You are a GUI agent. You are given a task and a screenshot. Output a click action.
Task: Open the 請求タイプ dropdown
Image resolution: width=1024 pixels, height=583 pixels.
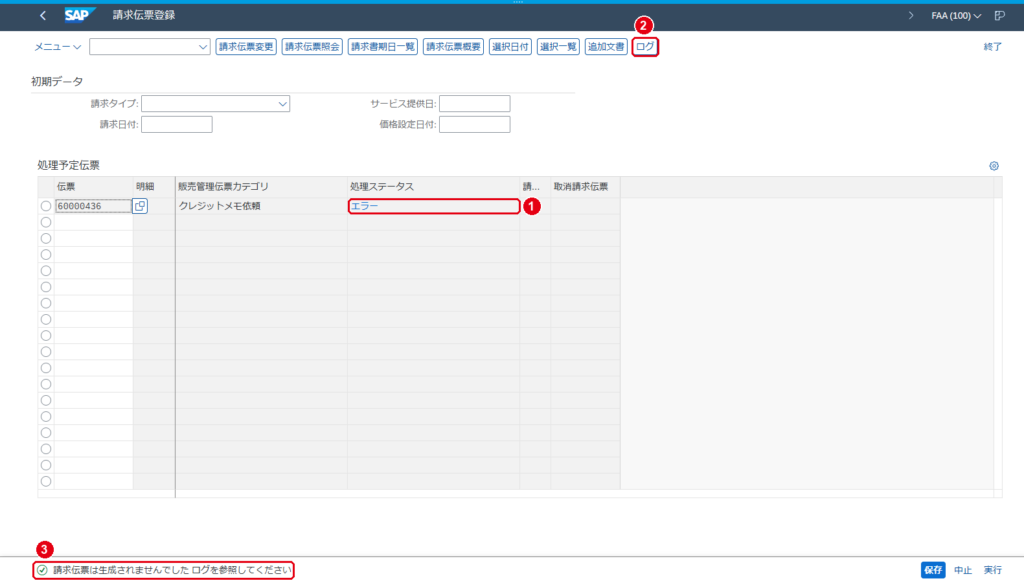(282, 104)
